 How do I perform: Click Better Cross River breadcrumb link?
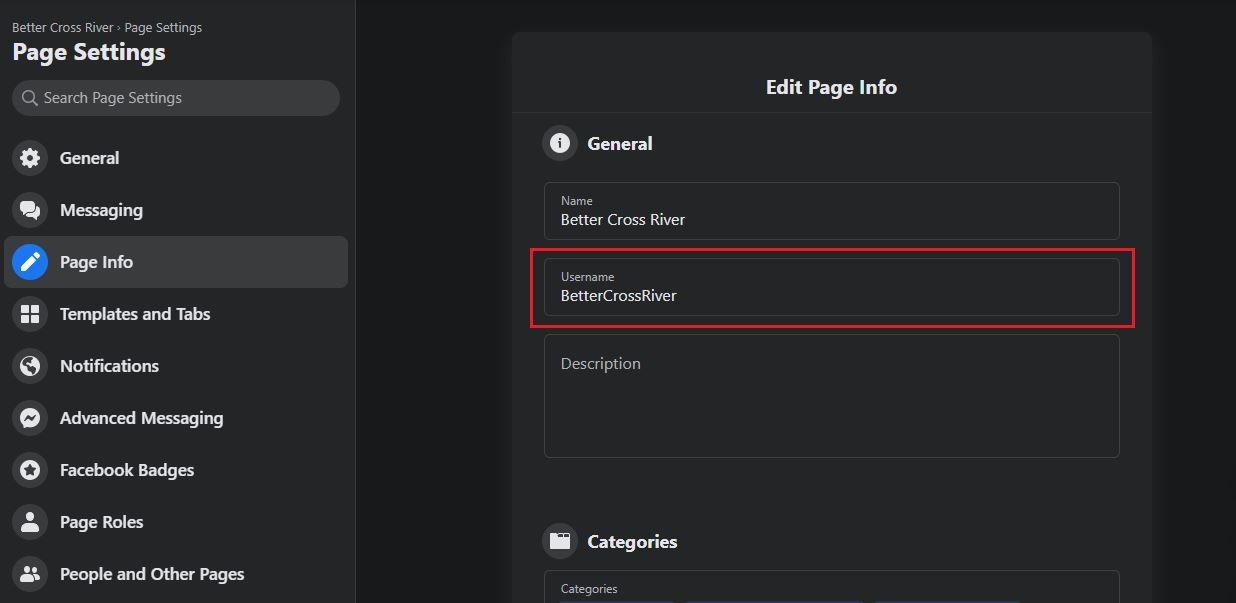pyautogui.click(x=62, y=27)
